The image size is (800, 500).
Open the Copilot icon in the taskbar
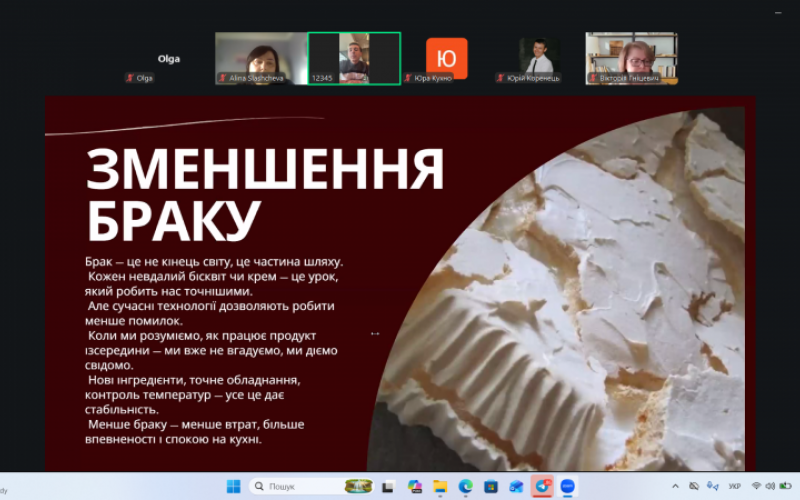tap(415, 486)
